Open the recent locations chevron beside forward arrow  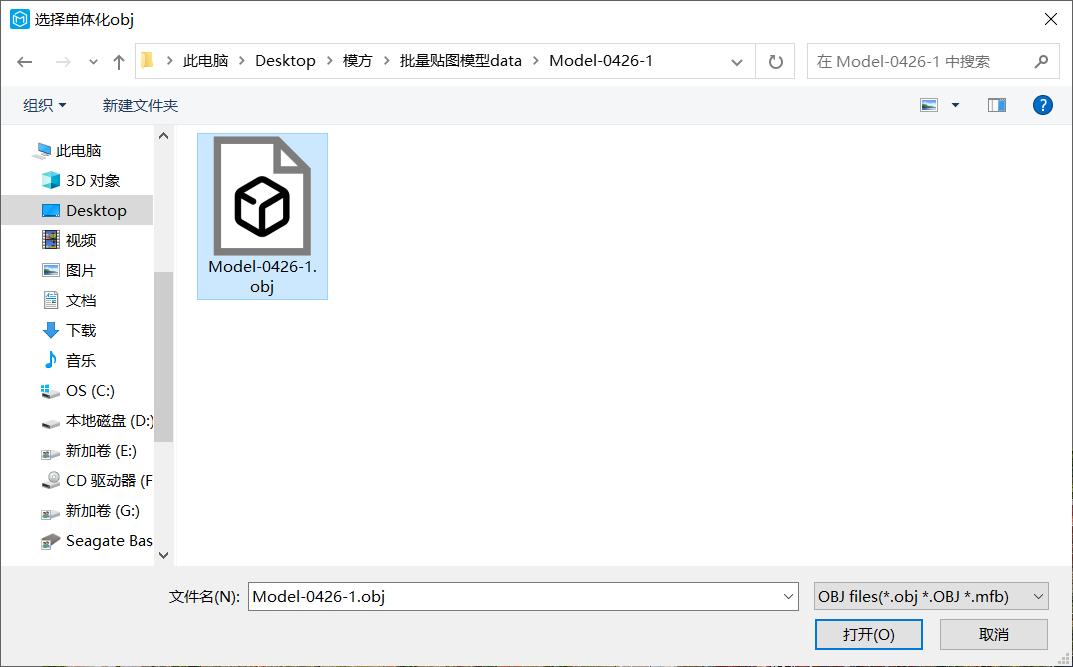(93, 62)
